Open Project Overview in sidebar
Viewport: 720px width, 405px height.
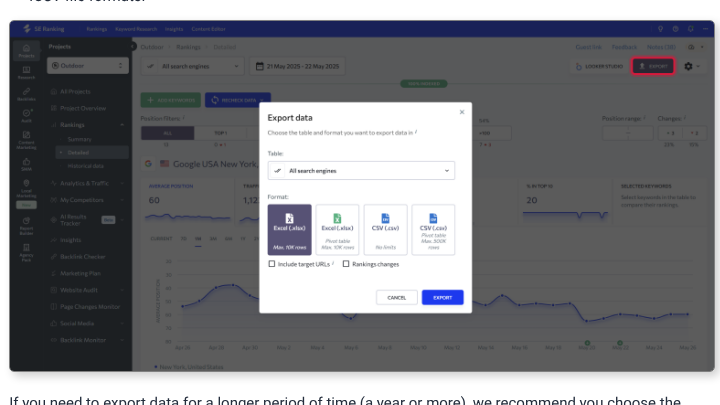(x=83, y=108)
